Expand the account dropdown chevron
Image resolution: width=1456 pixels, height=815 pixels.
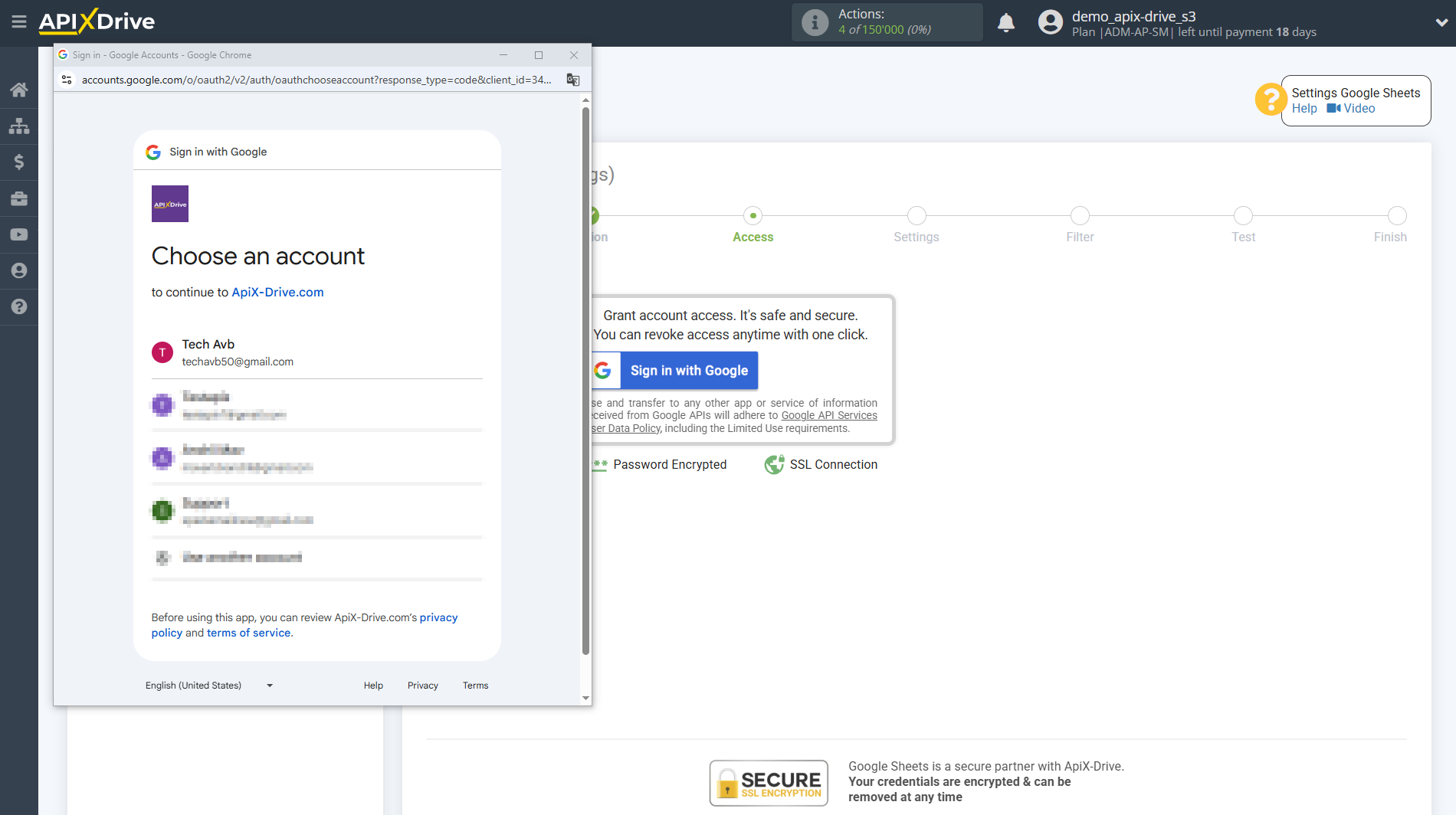click(1441, 22)
